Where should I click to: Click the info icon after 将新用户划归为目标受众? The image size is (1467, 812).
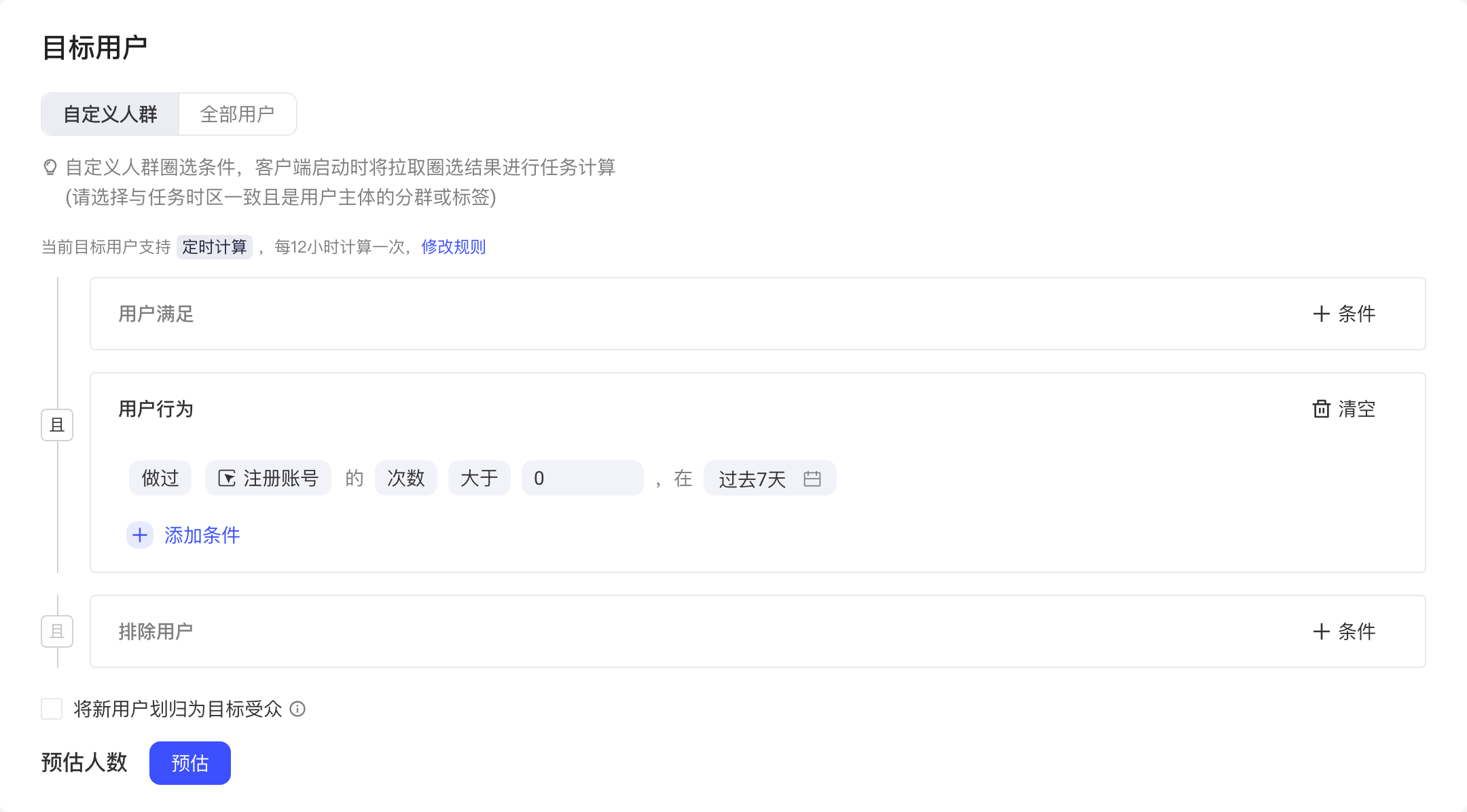297,709
